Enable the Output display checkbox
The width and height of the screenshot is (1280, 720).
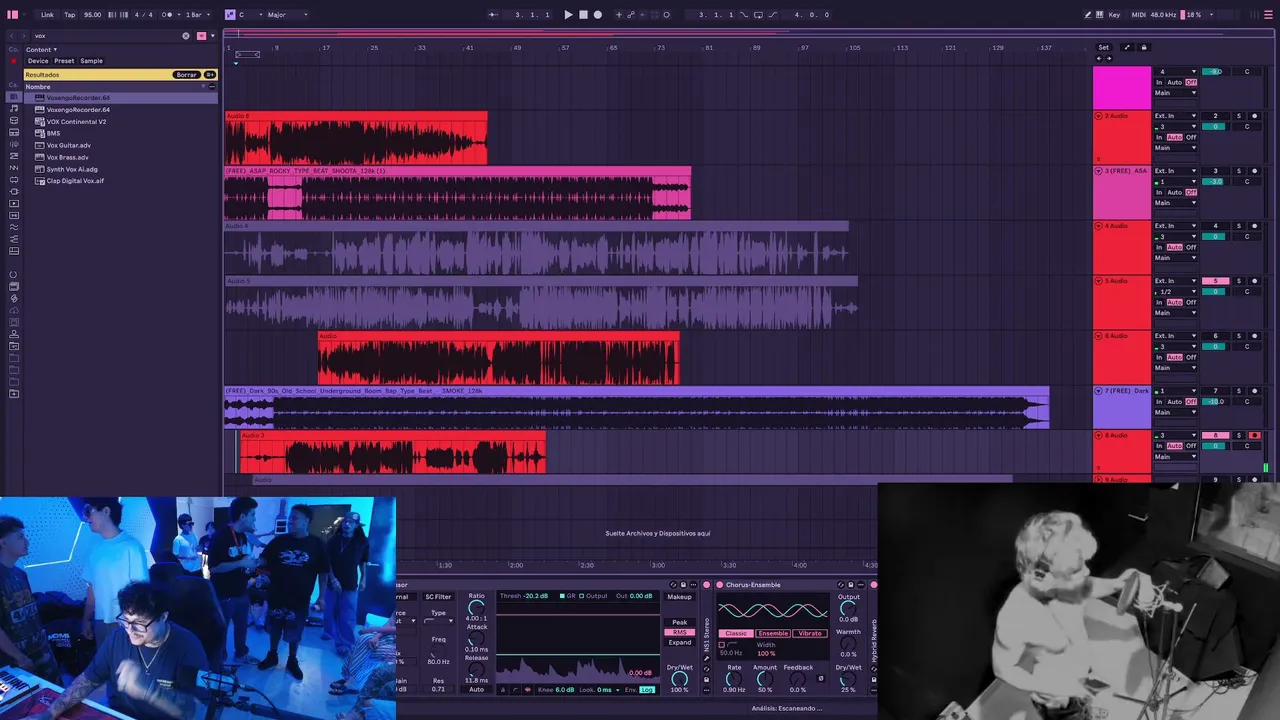583,596
